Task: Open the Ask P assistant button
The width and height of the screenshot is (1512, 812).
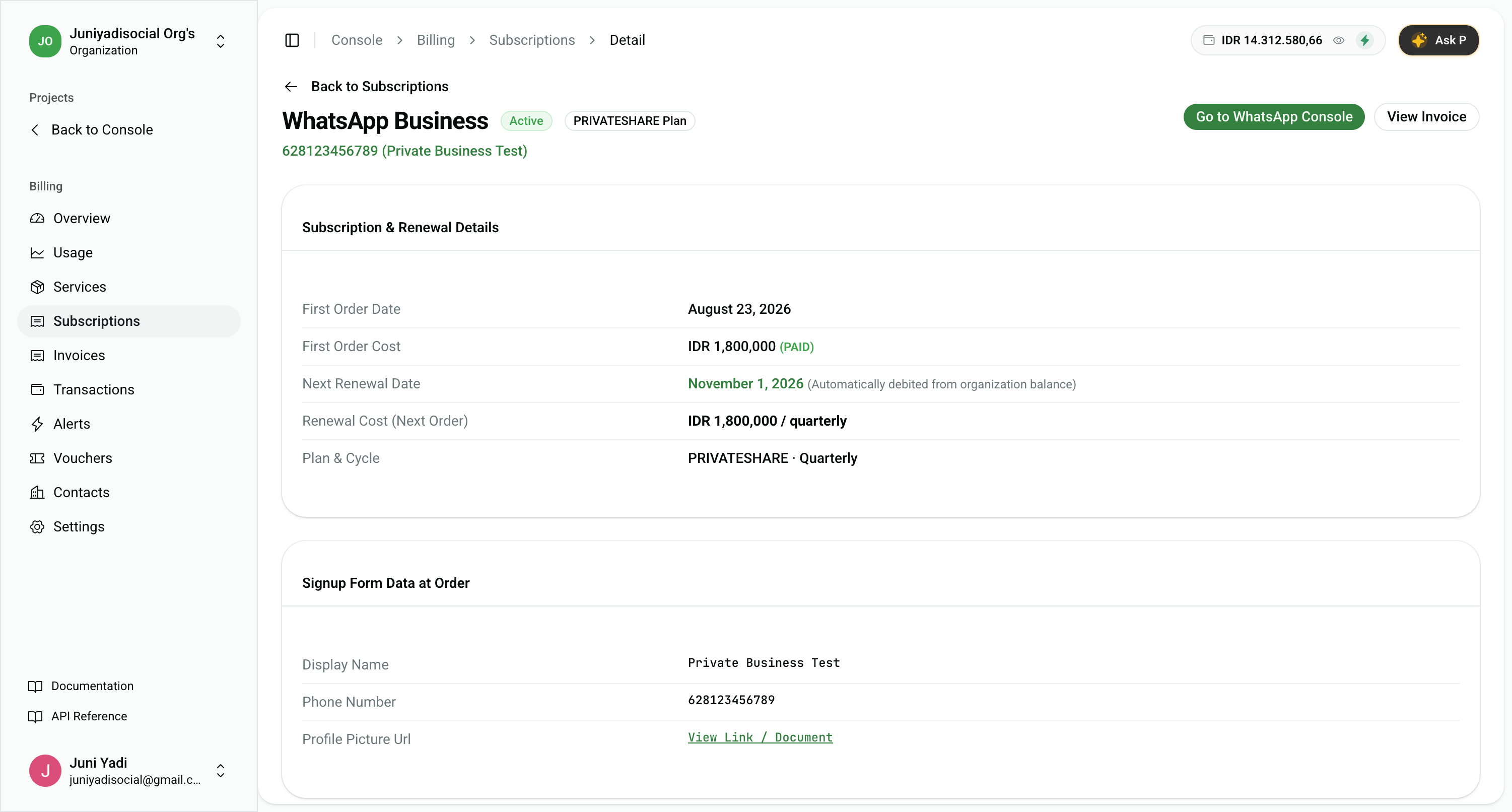Action: [x=1438, y=40]
